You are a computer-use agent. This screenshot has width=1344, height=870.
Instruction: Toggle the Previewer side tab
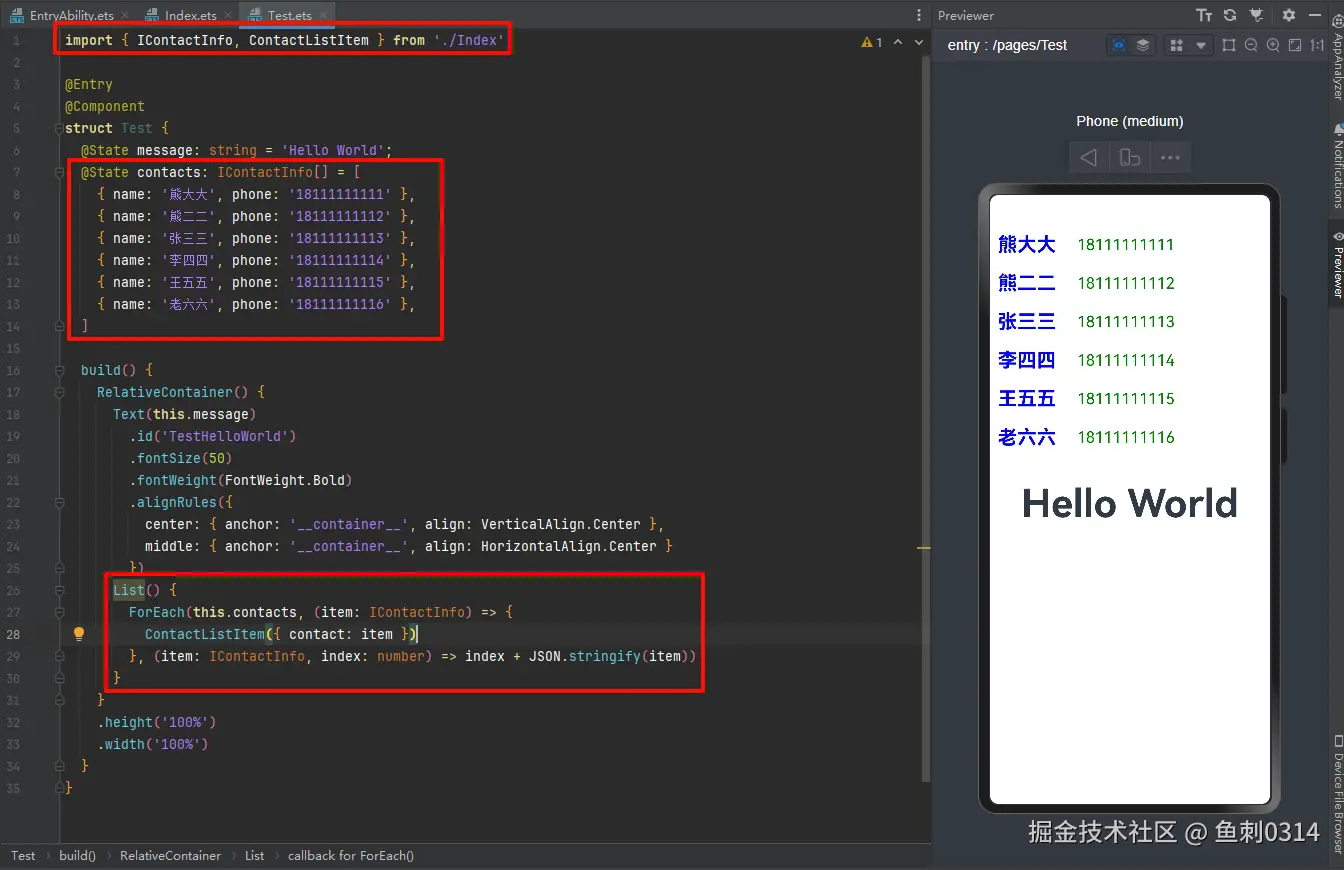click(1337, 264)
